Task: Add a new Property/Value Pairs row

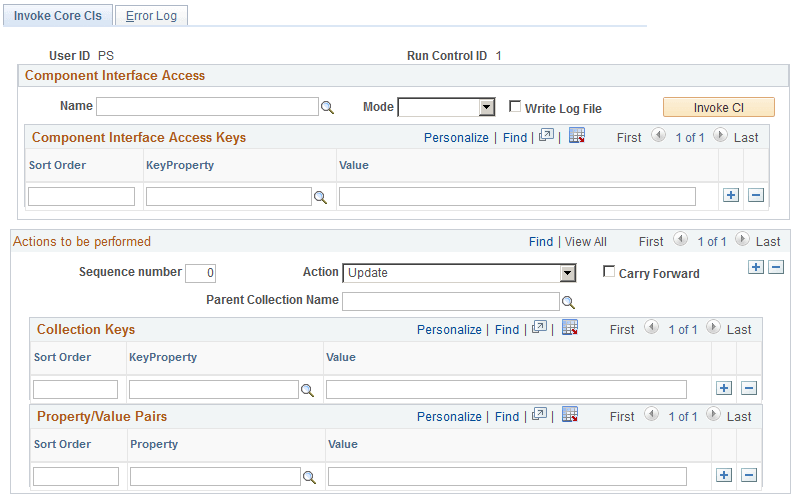Action: 724,476
